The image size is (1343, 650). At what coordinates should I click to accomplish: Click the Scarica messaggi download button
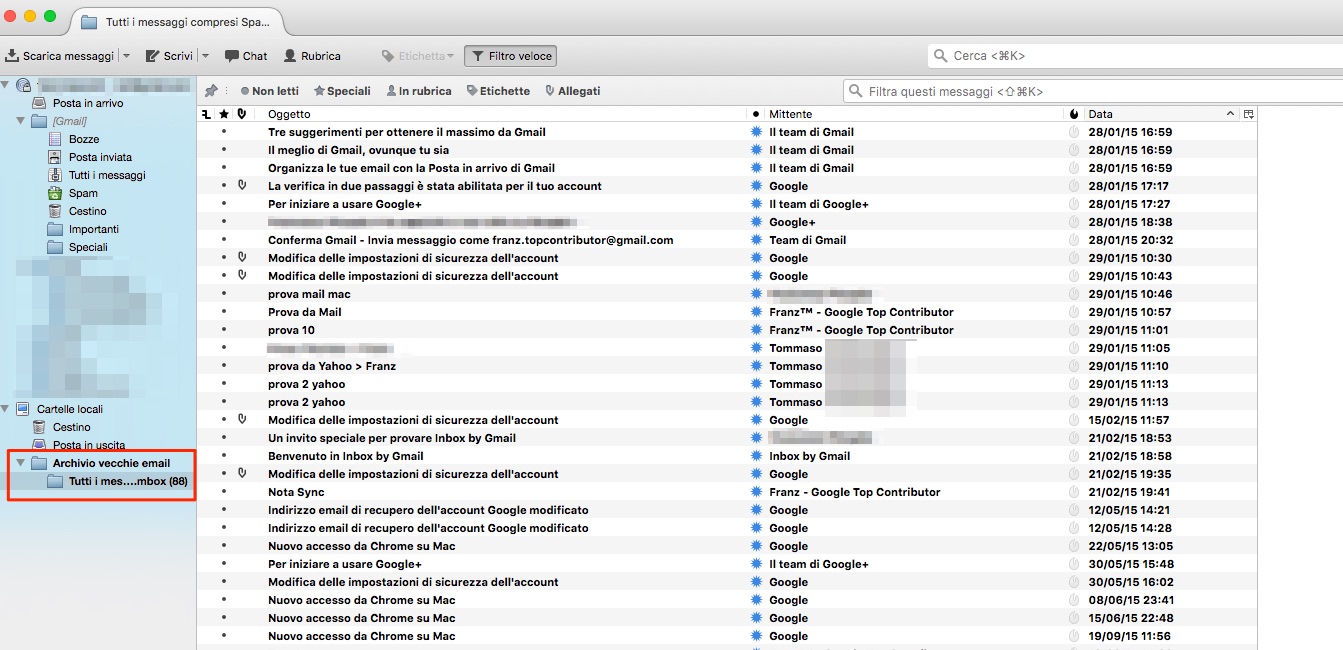(60, 56)
